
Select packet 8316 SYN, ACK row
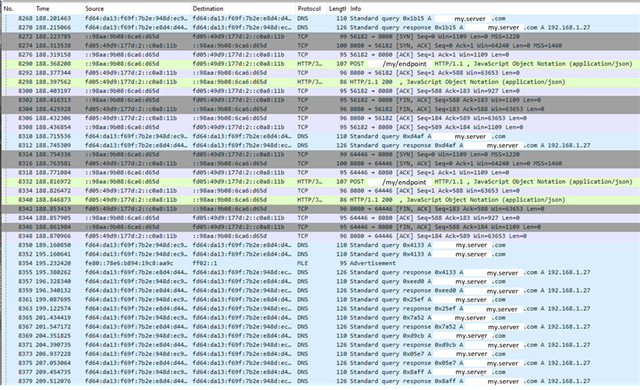click(x=320, y=163)
